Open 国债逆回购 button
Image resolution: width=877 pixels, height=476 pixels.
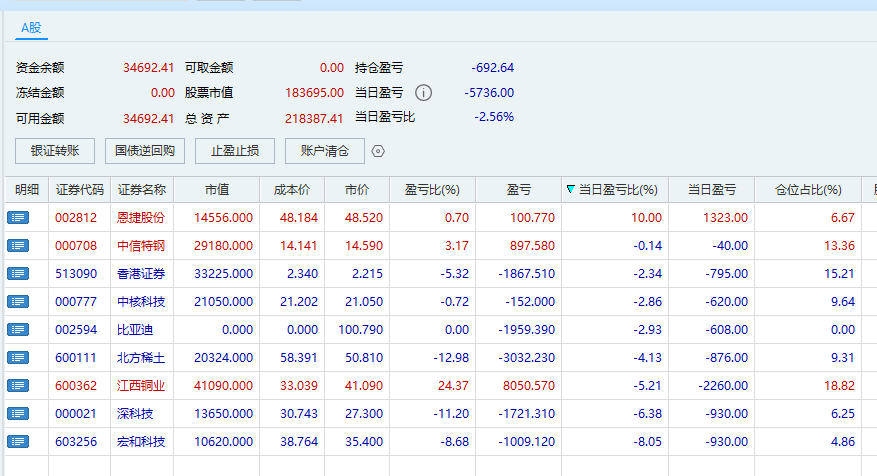145,151
